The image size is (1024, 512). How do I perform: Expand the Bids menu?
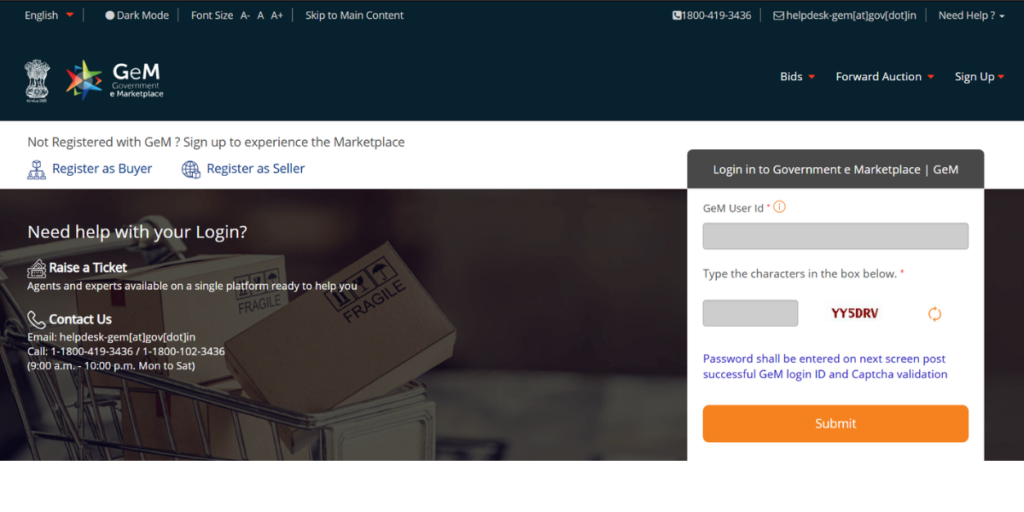797,76
